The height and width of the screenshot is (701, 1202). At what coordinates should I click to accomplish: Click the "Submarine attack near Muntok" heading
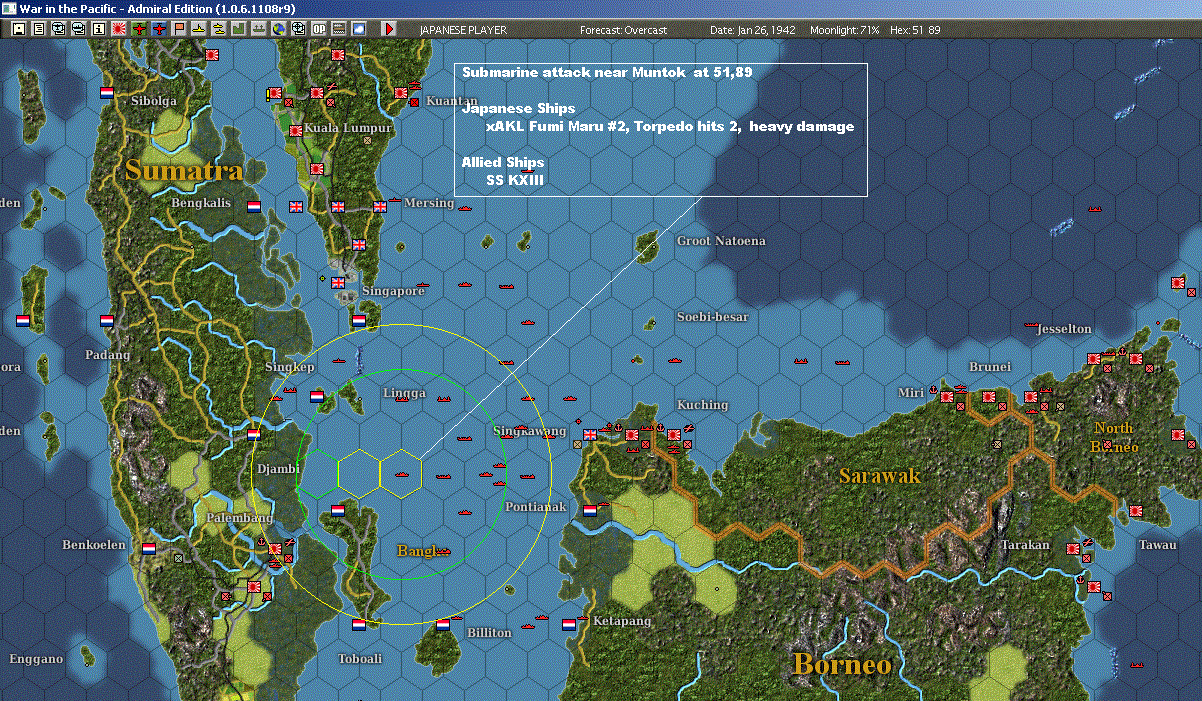click(607, 73)
